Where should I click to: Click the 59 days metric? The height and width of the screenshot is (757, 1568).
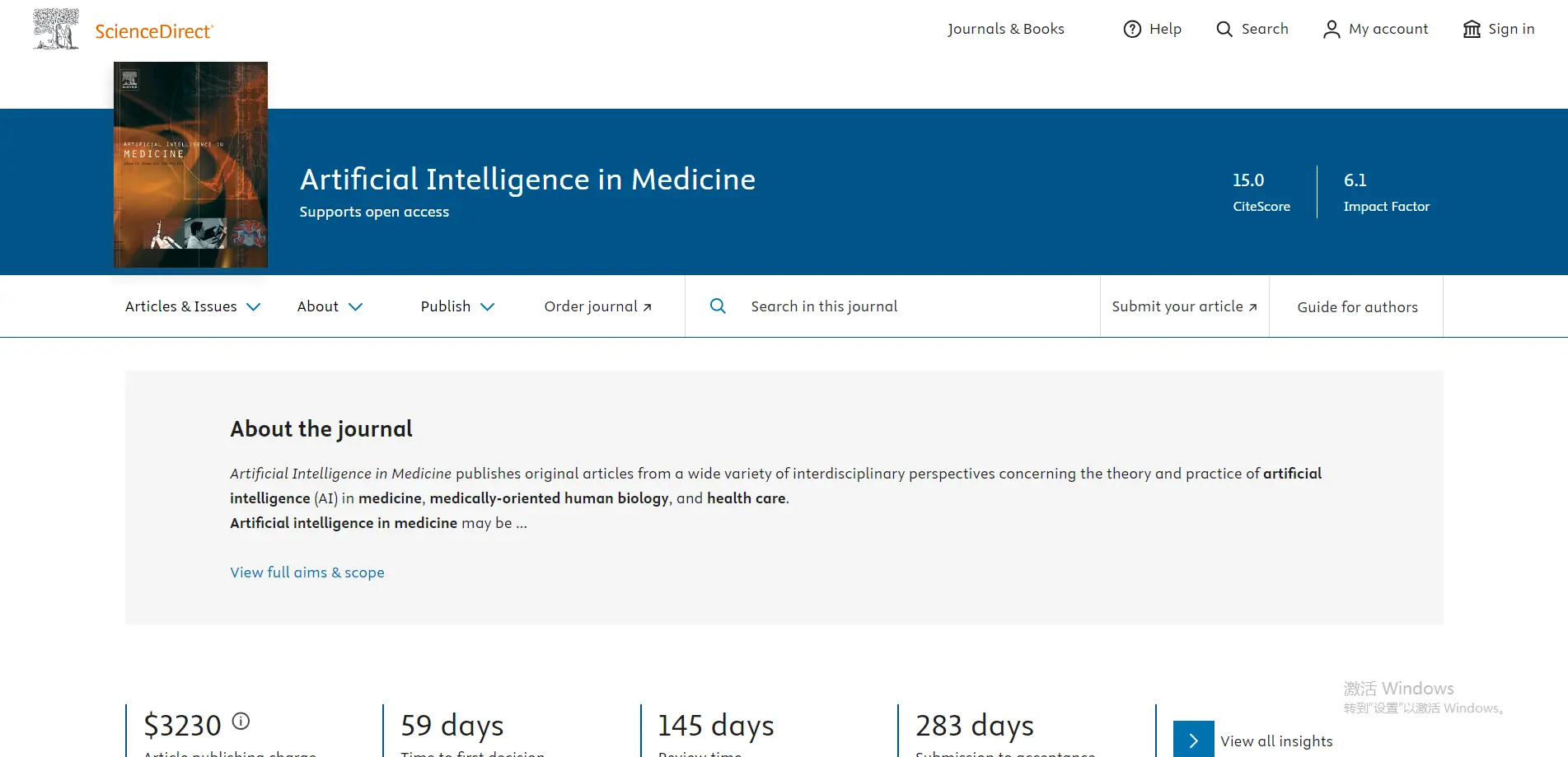coord(452,726)
